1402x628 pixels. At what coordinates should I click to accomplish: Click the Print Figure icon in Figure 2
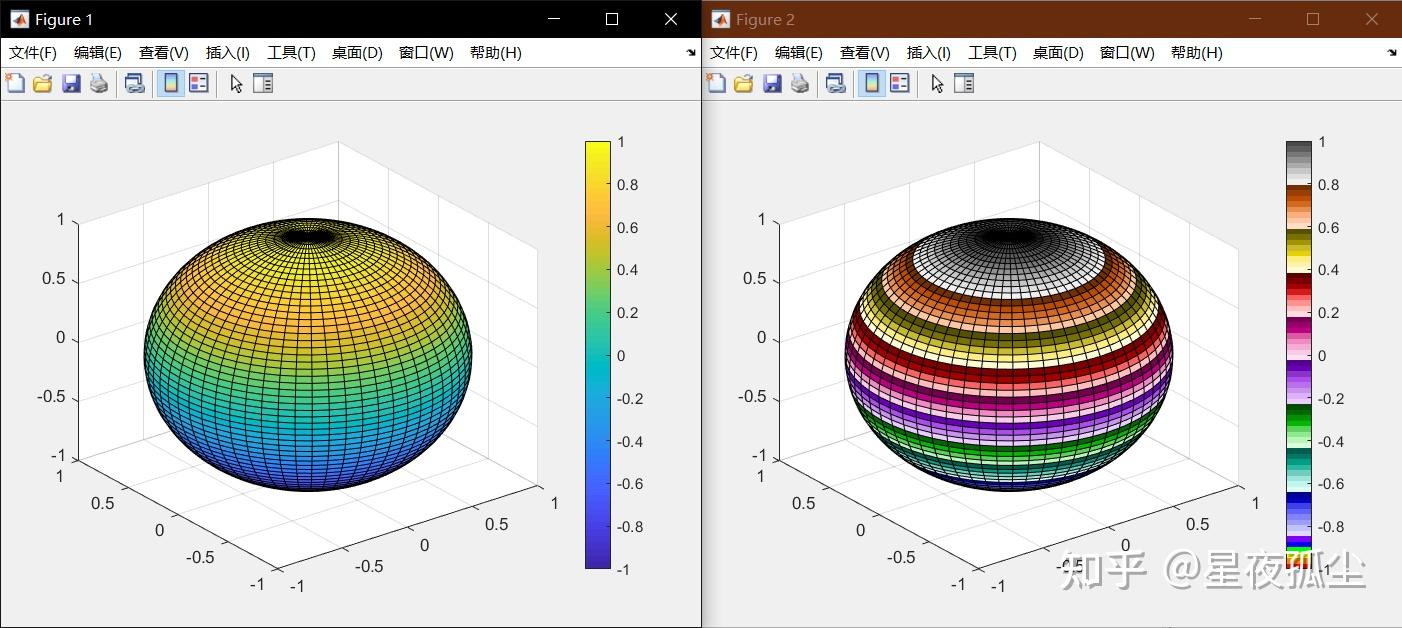798,83
